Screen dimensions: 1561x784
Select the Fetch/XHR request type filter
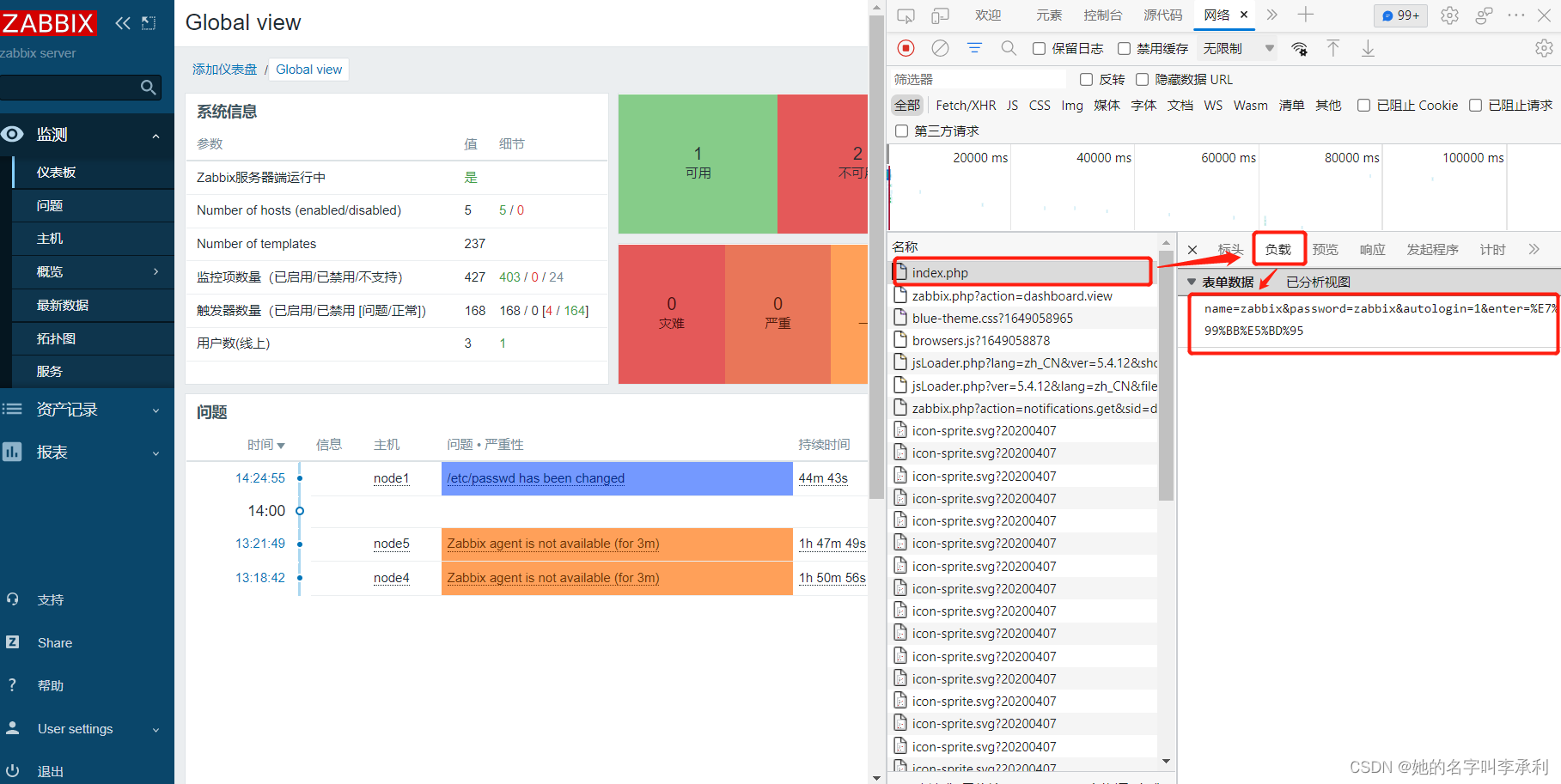pos(966,106)
